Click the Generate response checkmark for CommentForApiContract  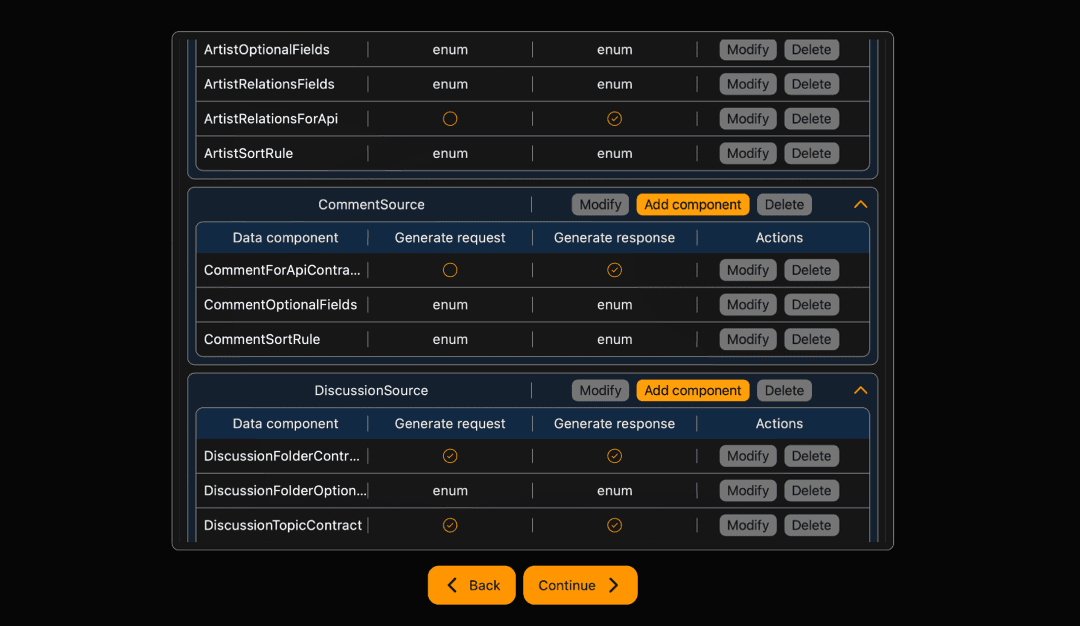[614, 269]
